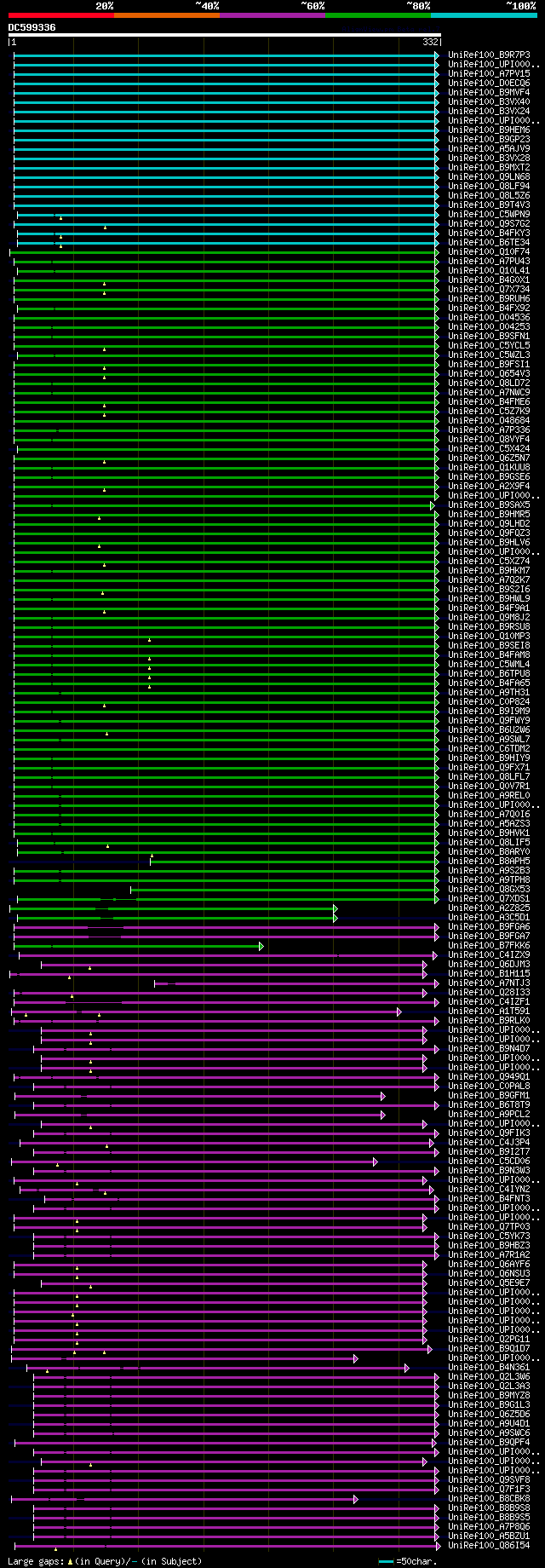Select the UniRef100_B8CBK8 label
This screenshot has height=1568, width=545.
point(490,1498)
